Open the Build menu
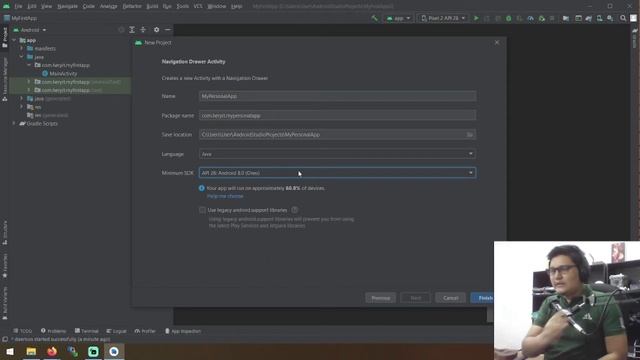The image size is (640, 360). coord(152,6)
